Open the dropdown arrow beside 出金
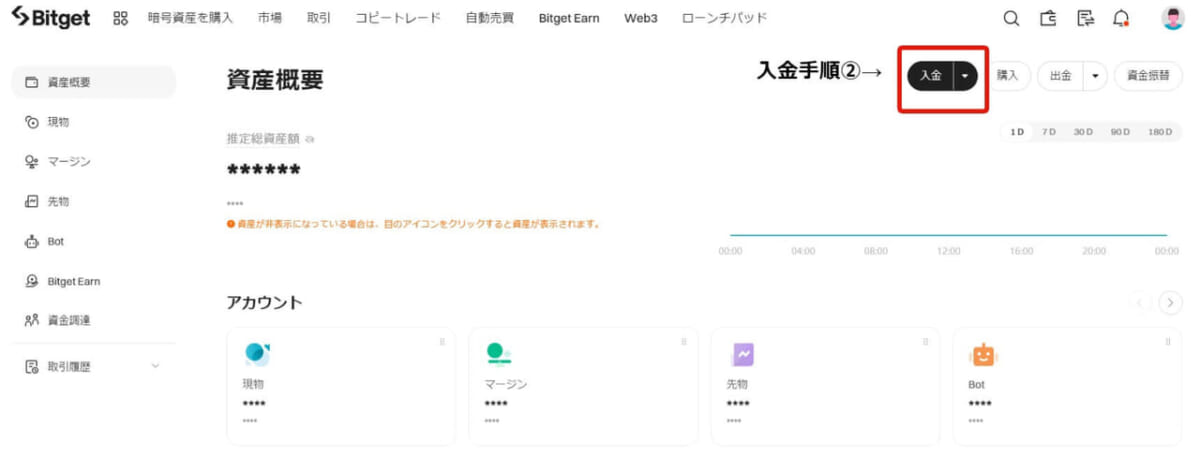 click(x=1096, y=76)
